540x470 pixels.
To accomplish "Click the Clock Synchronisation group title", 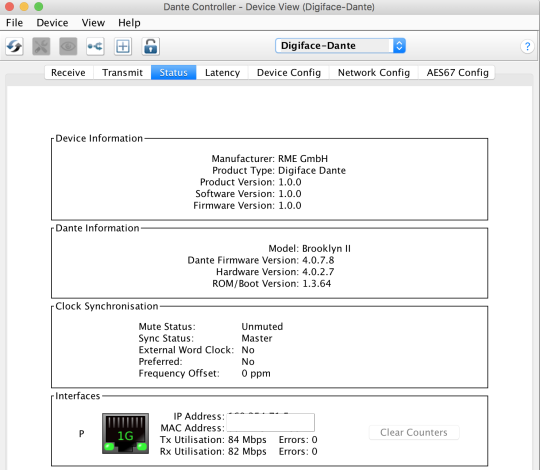I will [x=107, y=306].
